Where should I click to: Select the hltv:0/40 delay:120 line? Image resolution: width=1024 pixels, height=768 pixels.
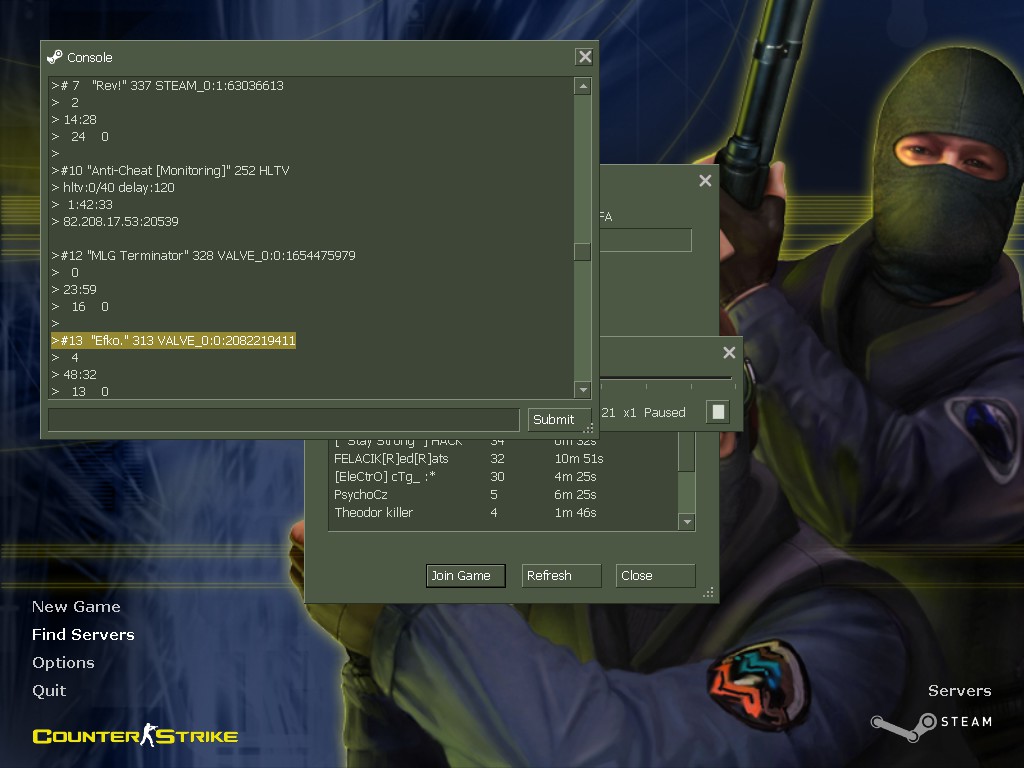tap(113, 187)
